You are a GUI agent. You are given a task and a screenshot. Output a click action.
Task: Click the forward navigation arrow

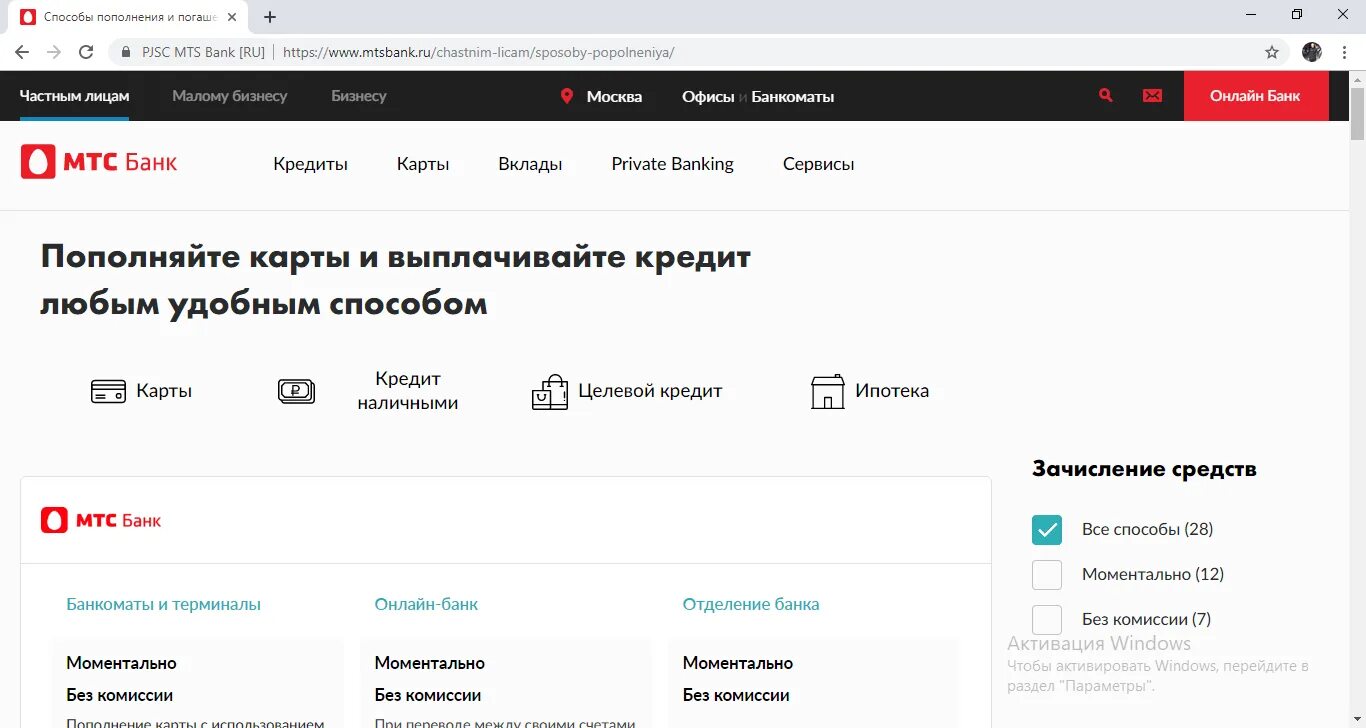pos(54,52)
